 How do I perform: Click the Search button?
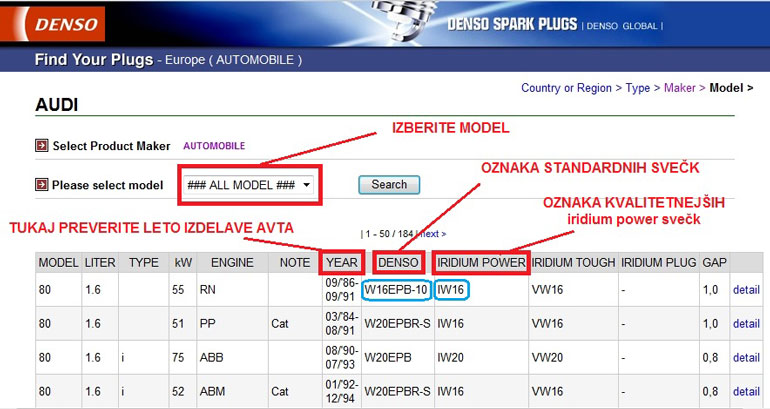click(389, 185)
